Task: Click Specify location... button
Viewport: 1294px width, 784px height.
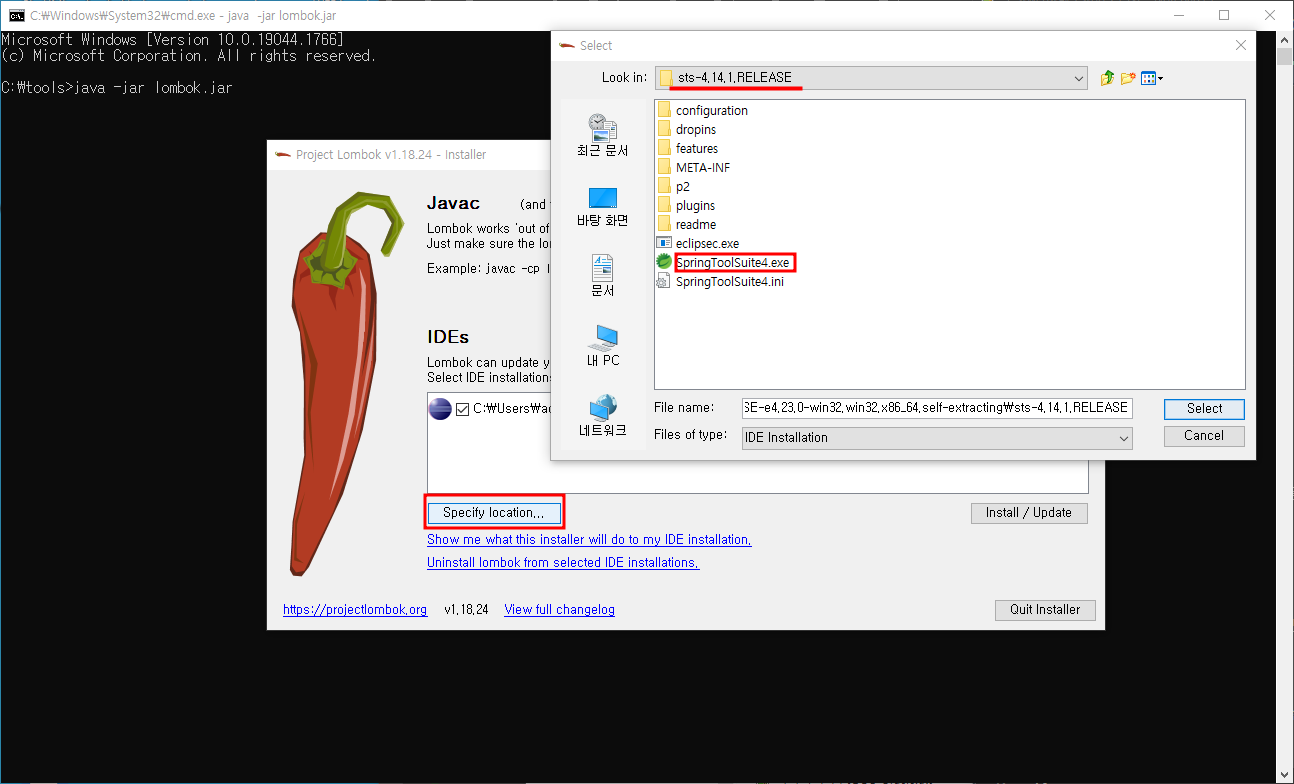Action: [494, 512]
